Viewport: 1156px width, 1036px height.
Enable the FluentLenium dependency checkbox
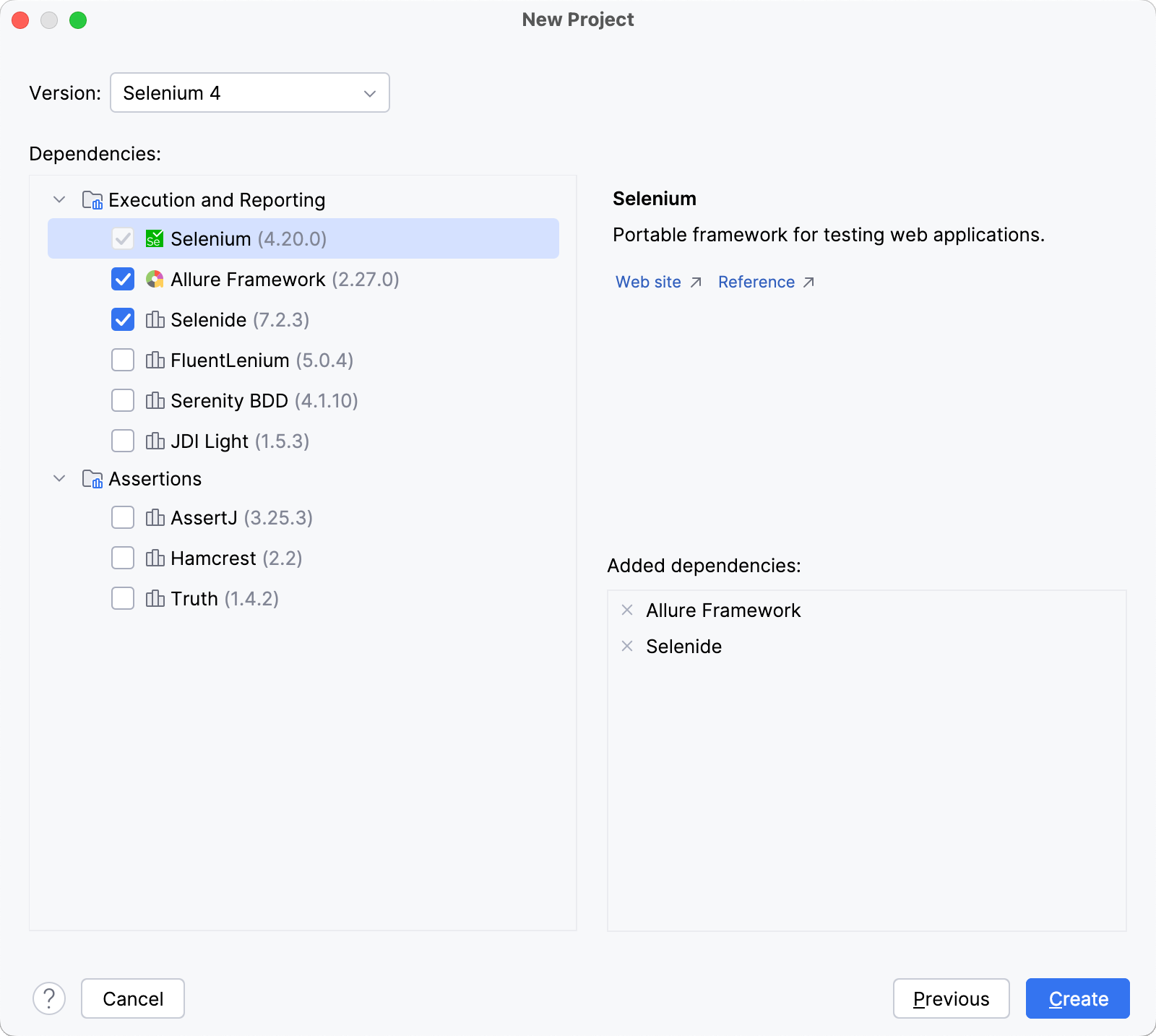pyautogui.click(x=122, y=360)
